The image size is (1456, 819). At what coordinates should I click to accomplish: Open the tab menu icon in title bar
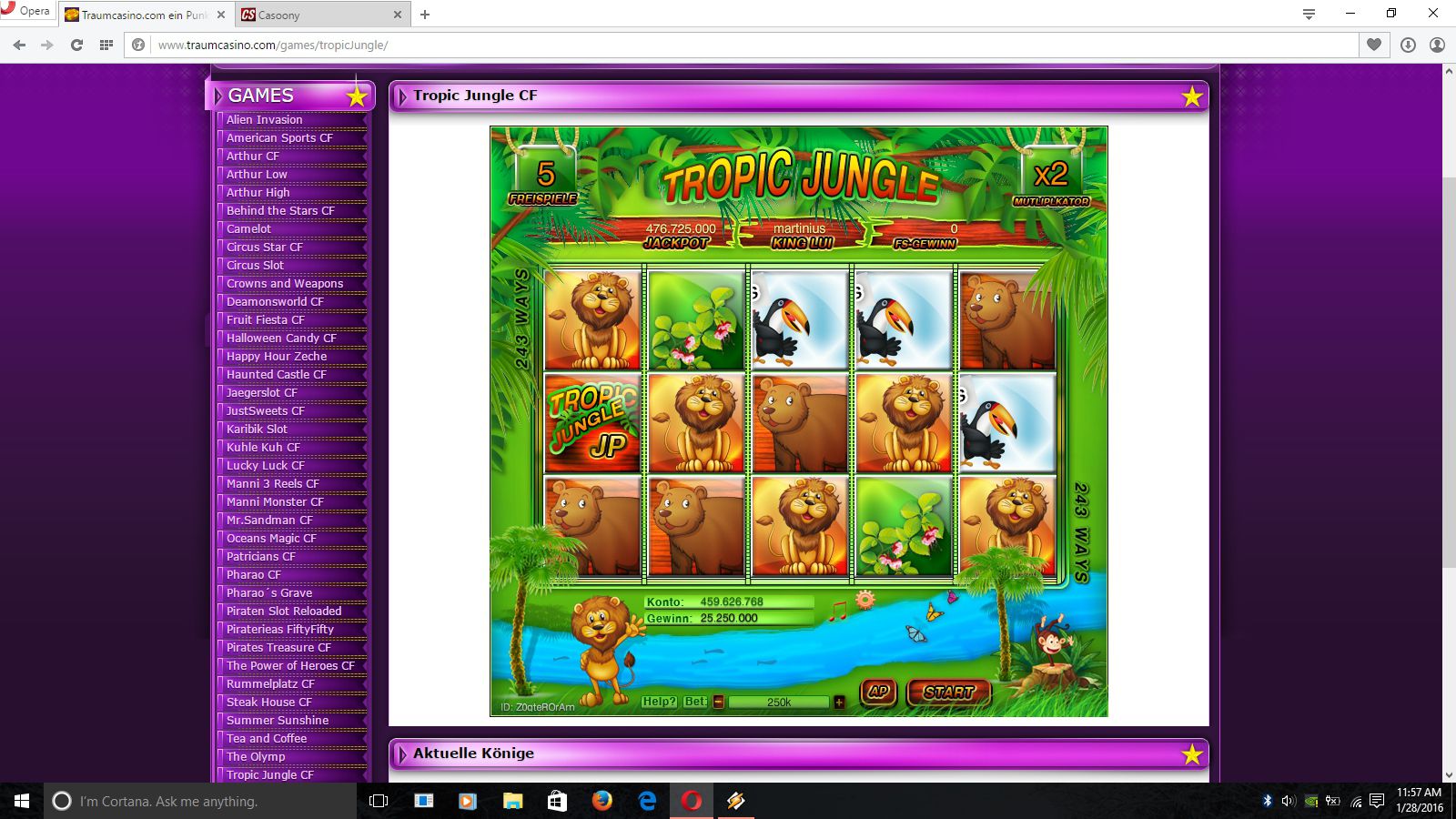click(1309, 14)
